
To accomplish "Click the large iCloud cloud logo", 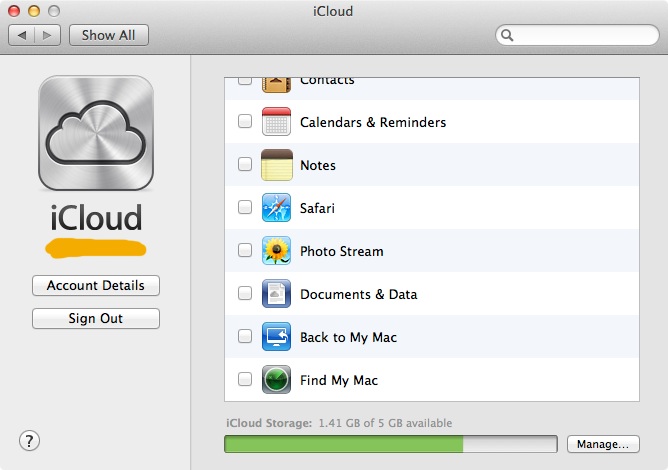I will coord(96,133).
